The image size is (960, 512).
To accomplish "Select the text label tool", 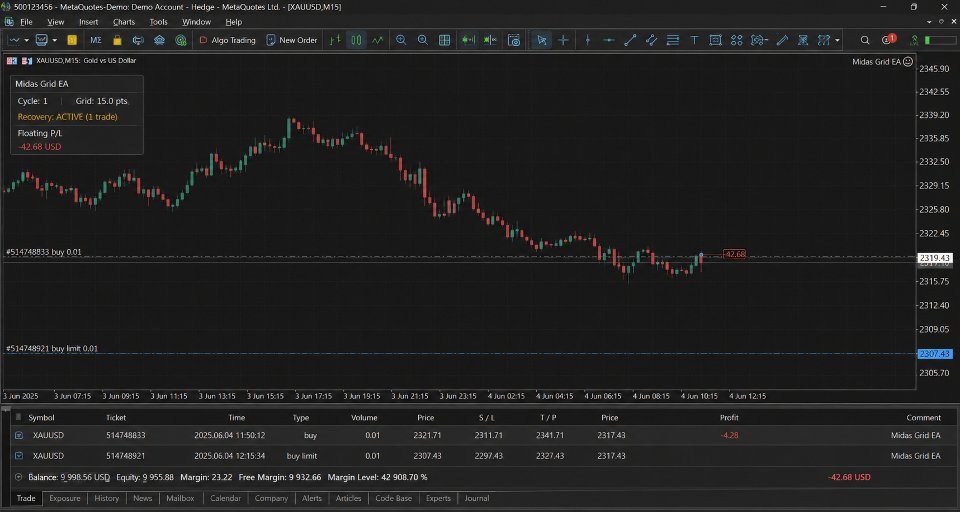I will coord(694,40).
